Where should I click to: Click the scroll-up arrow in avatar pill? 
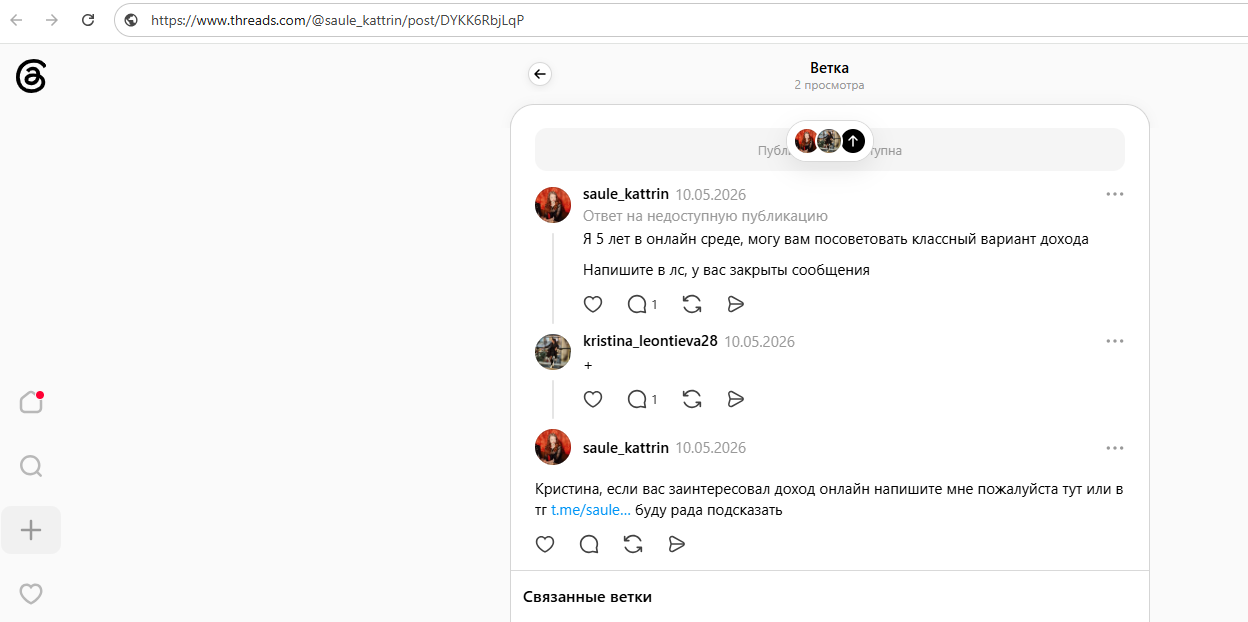tap(853, 141)
